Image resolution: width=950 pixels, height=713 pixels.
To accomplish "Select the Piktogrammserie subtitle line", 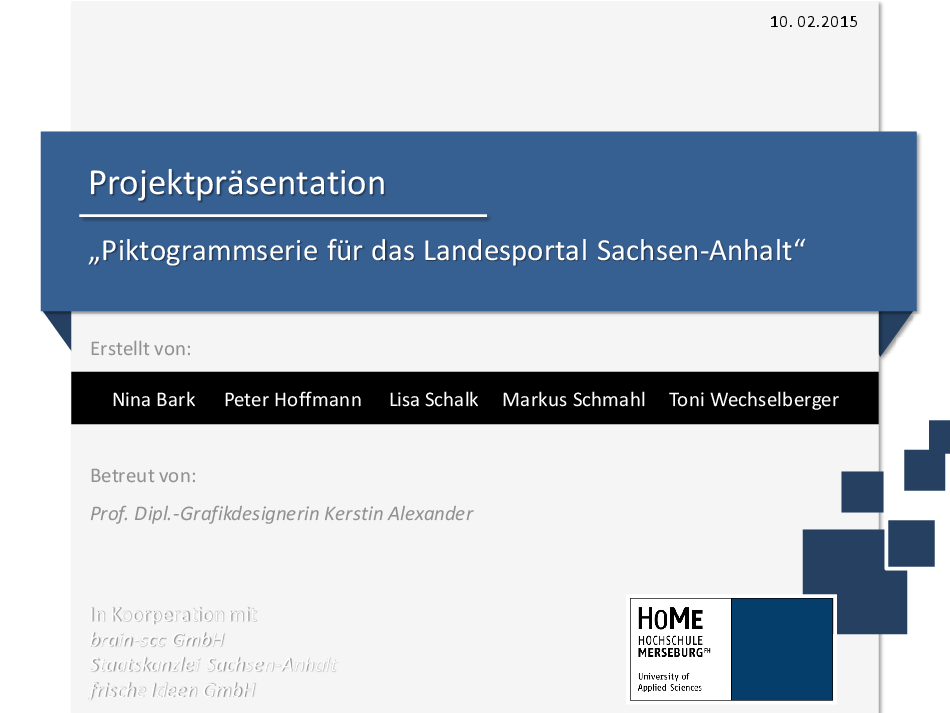I will 447,251.
